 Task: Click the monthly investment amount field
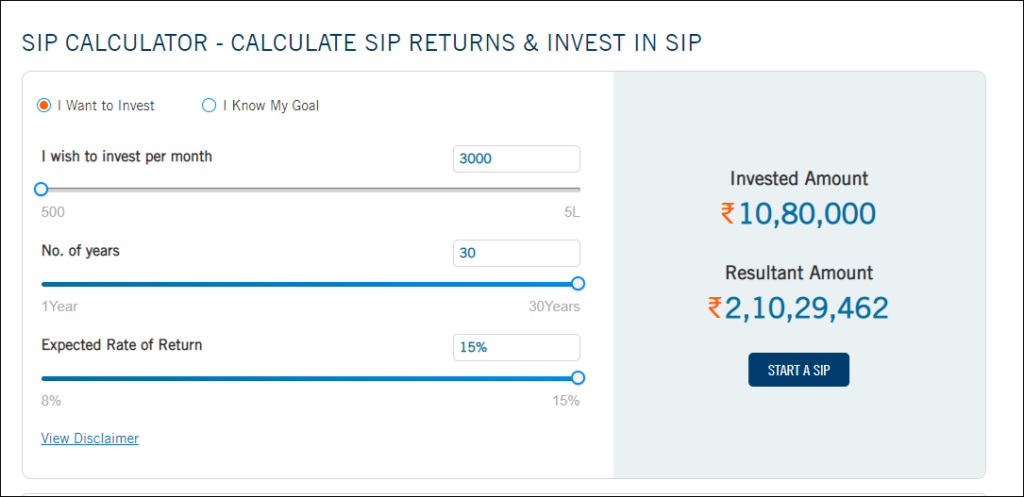[x=516, y=159]
